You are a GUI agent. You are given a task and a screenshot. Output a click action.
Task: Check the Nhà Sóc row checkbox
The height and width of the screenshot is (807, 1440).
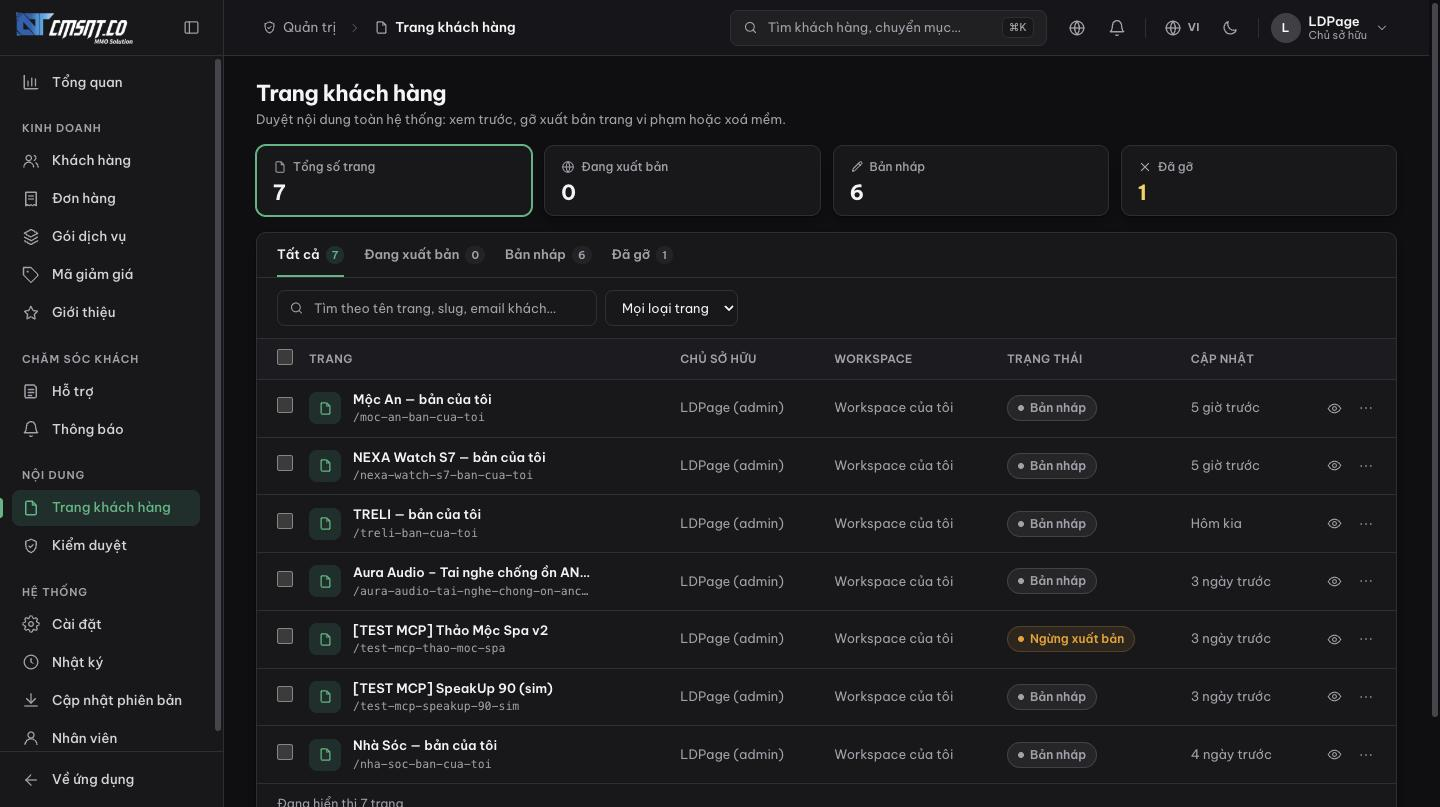tap(285, 752)
